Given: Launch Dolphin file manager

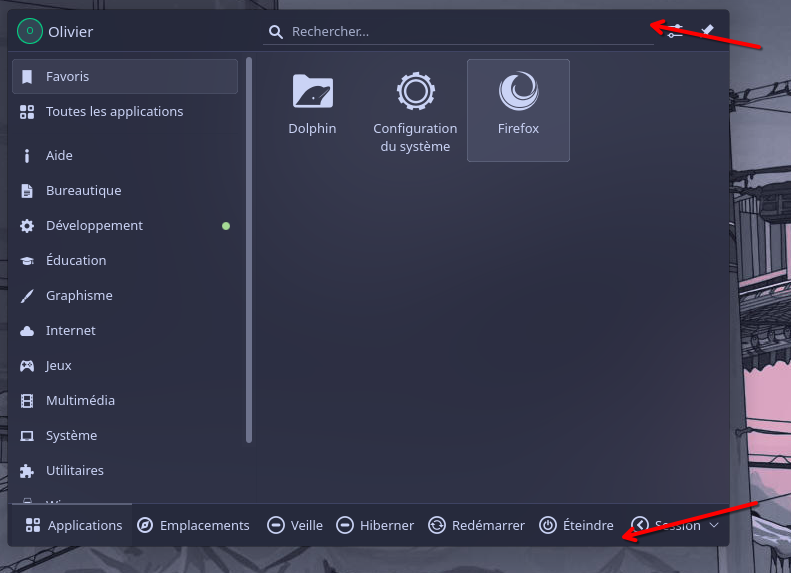Looking at the screenshot, I should click(312, 104).
